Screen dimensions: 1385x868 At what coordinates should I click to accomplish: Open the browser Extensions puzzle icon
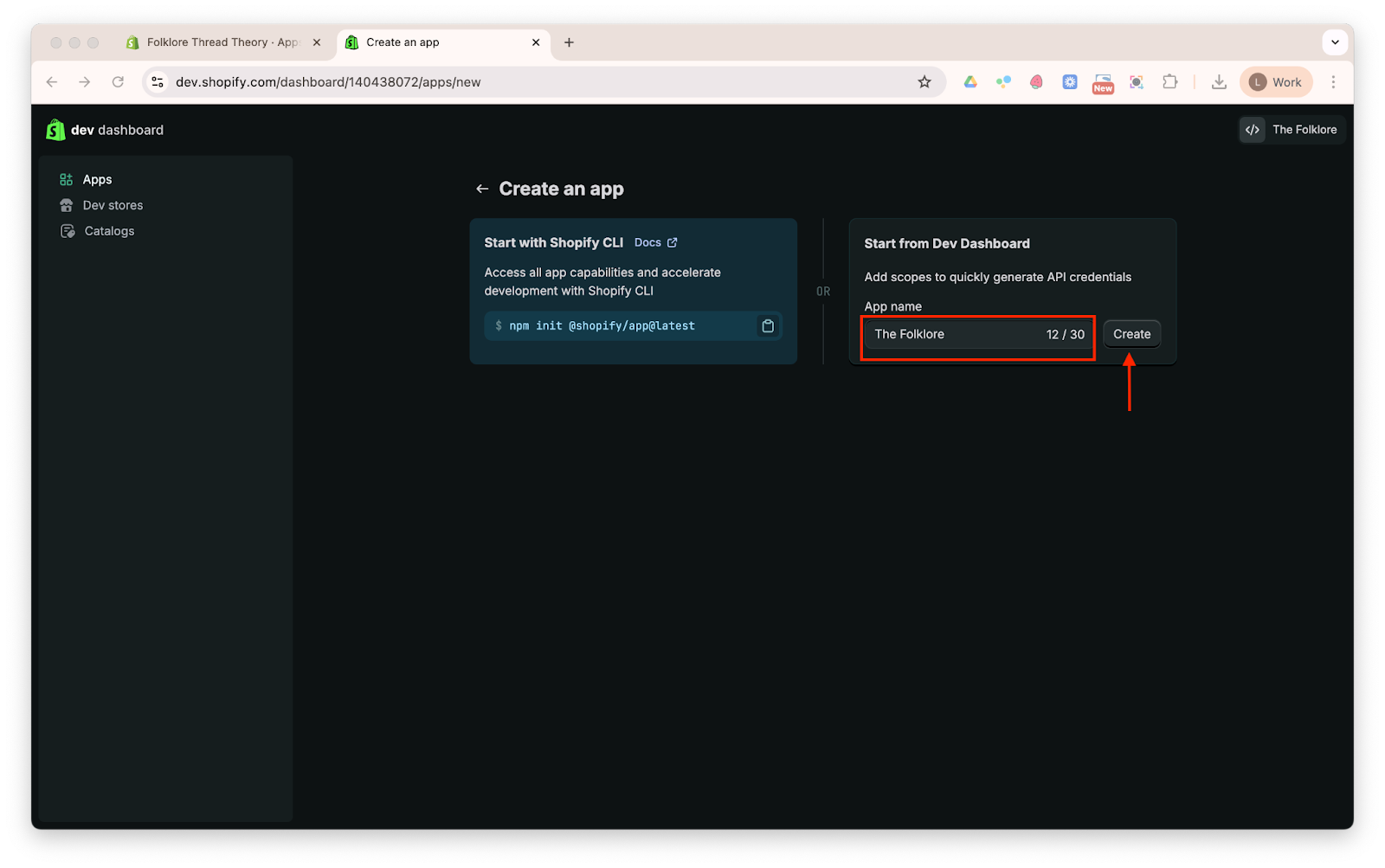[x=1169, y=82]
